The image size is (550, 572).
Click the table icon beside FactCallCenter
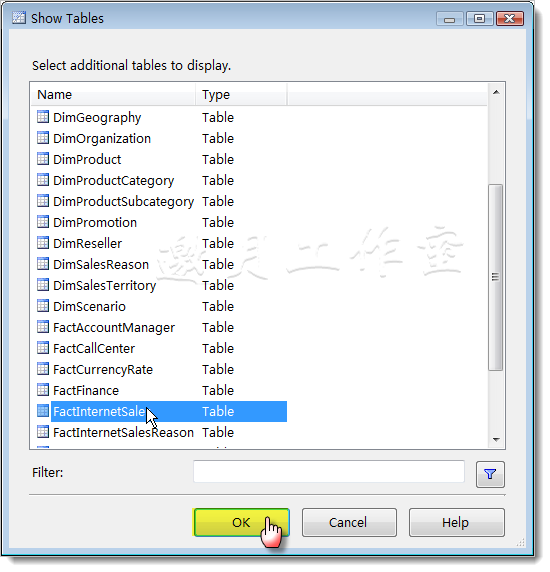(x=43, y=348)
